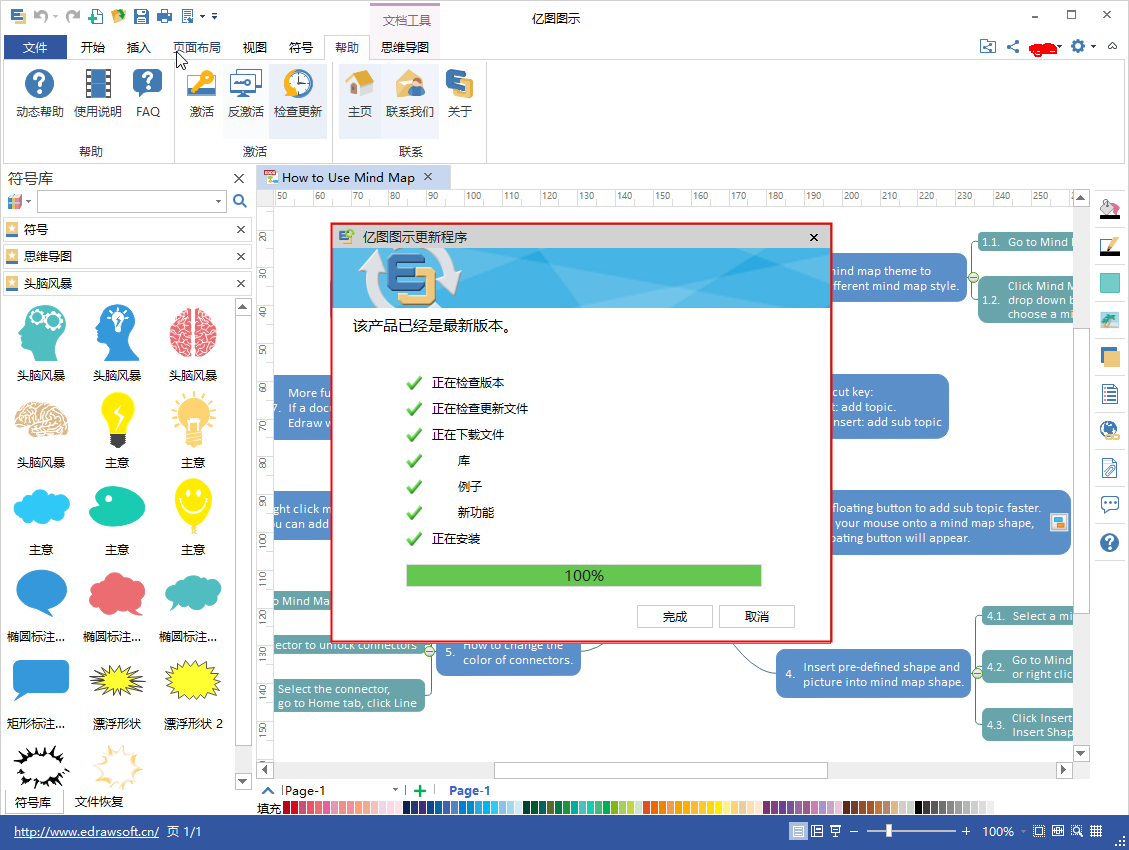1129x850 pixels.
Task: Switch to the 插入 ribbon tab
Action: point(139,48)
